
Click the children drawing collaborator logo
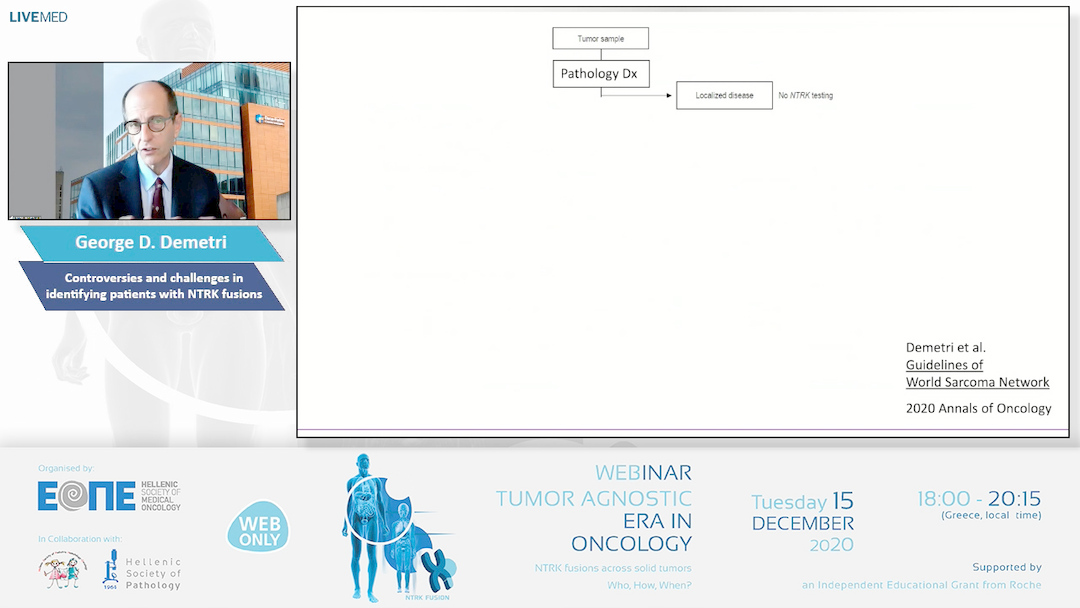63,571
